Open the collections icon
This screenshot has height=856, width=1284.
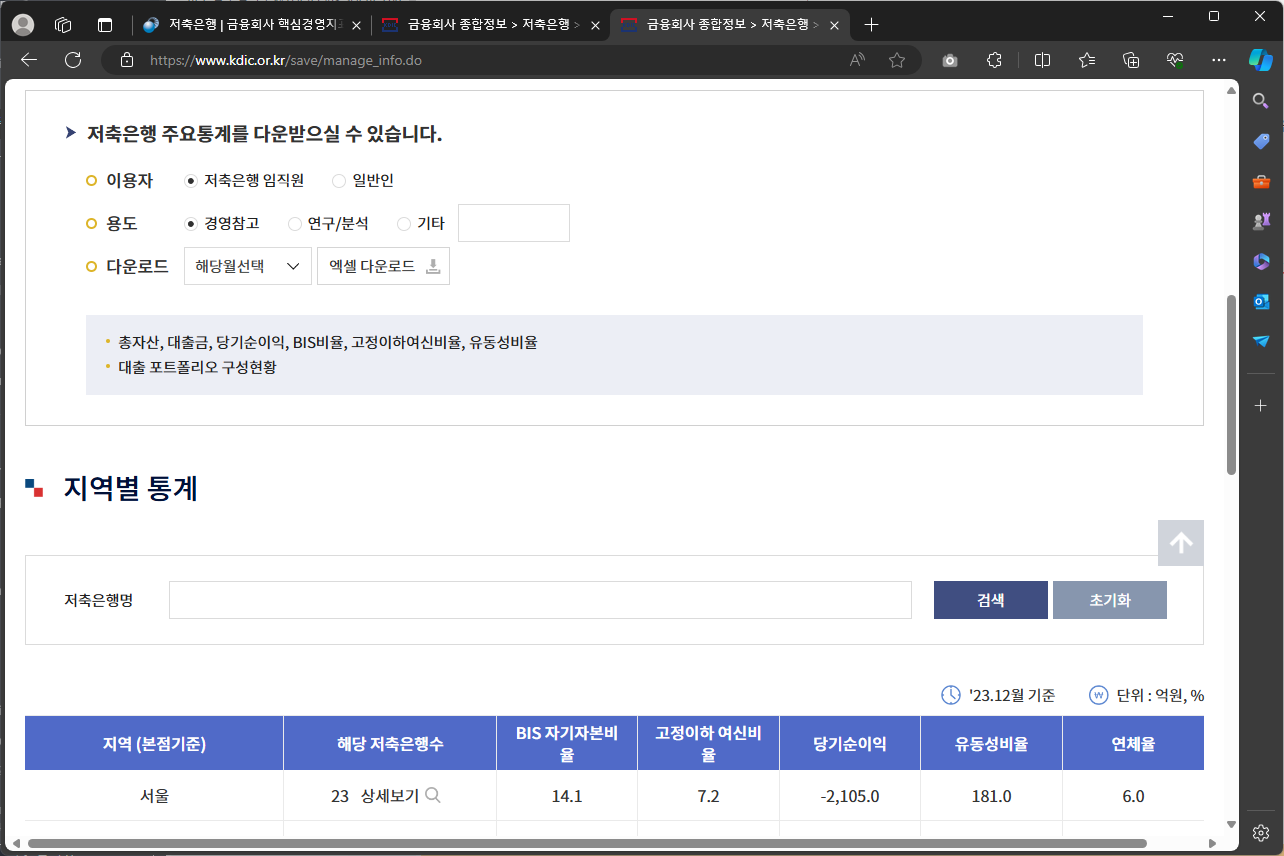1131,60
